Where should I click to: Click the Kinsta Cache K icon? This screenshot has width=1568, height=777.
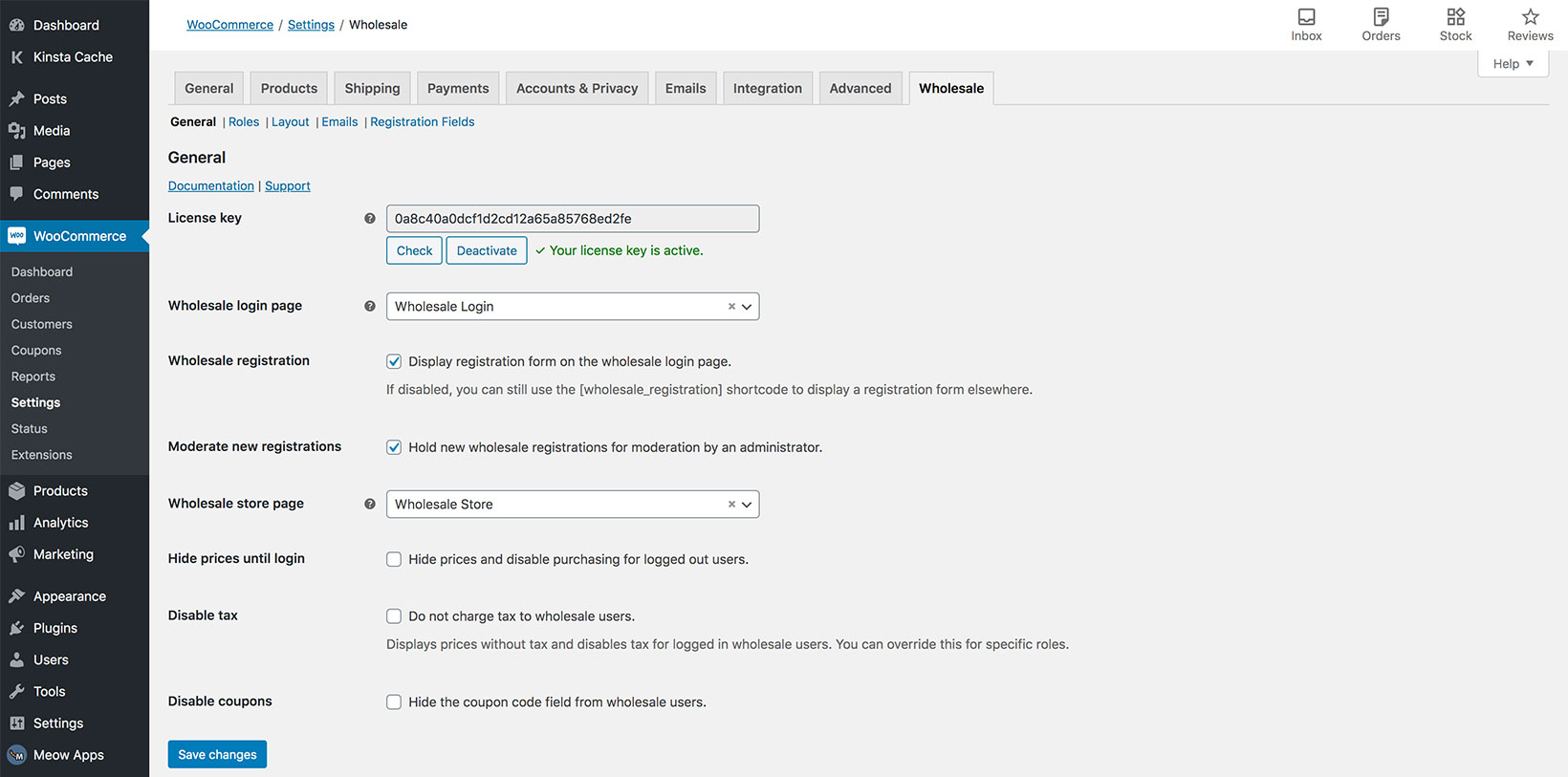17,57
